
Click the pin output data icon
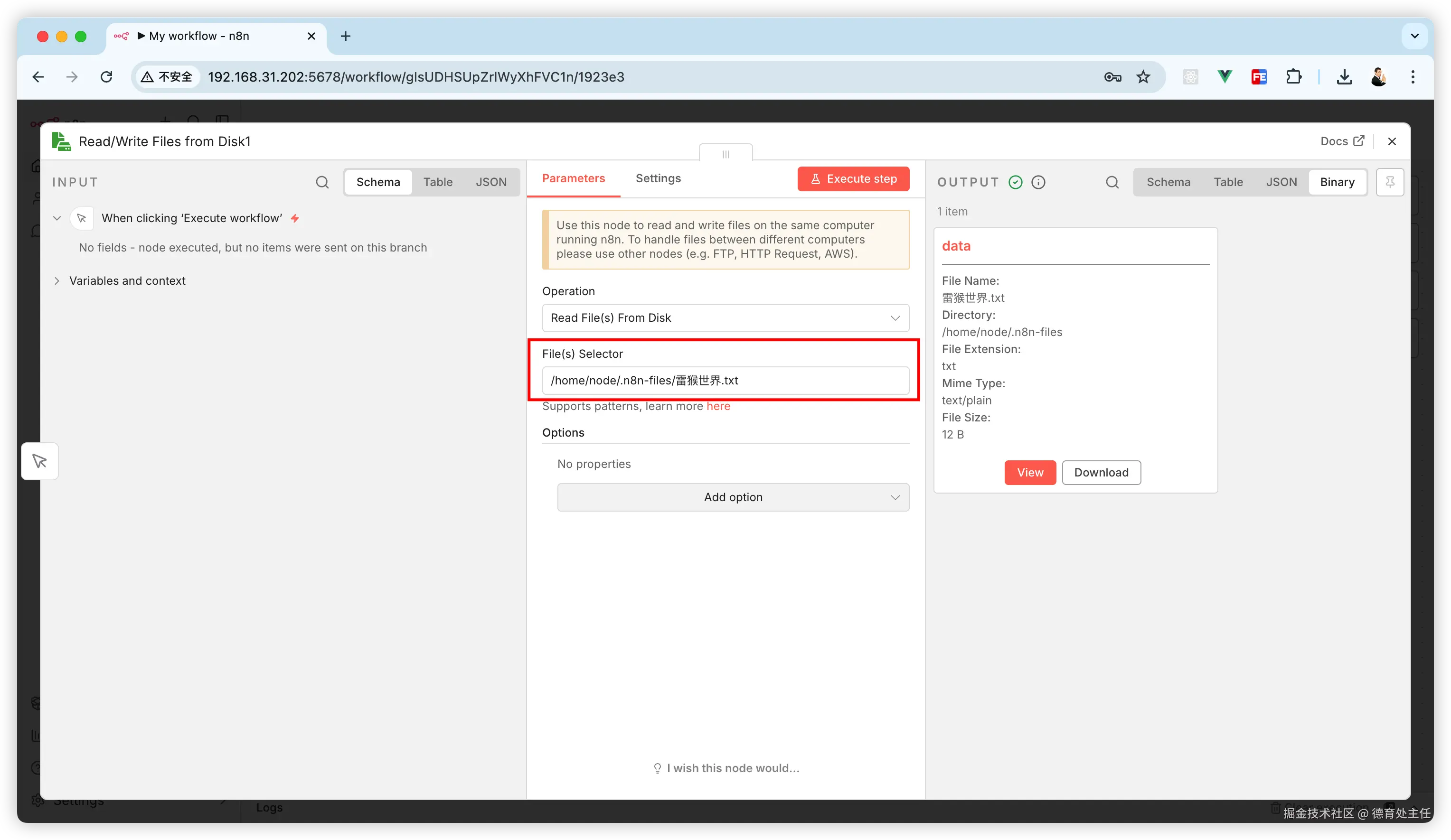click(x=1389, y=182)
